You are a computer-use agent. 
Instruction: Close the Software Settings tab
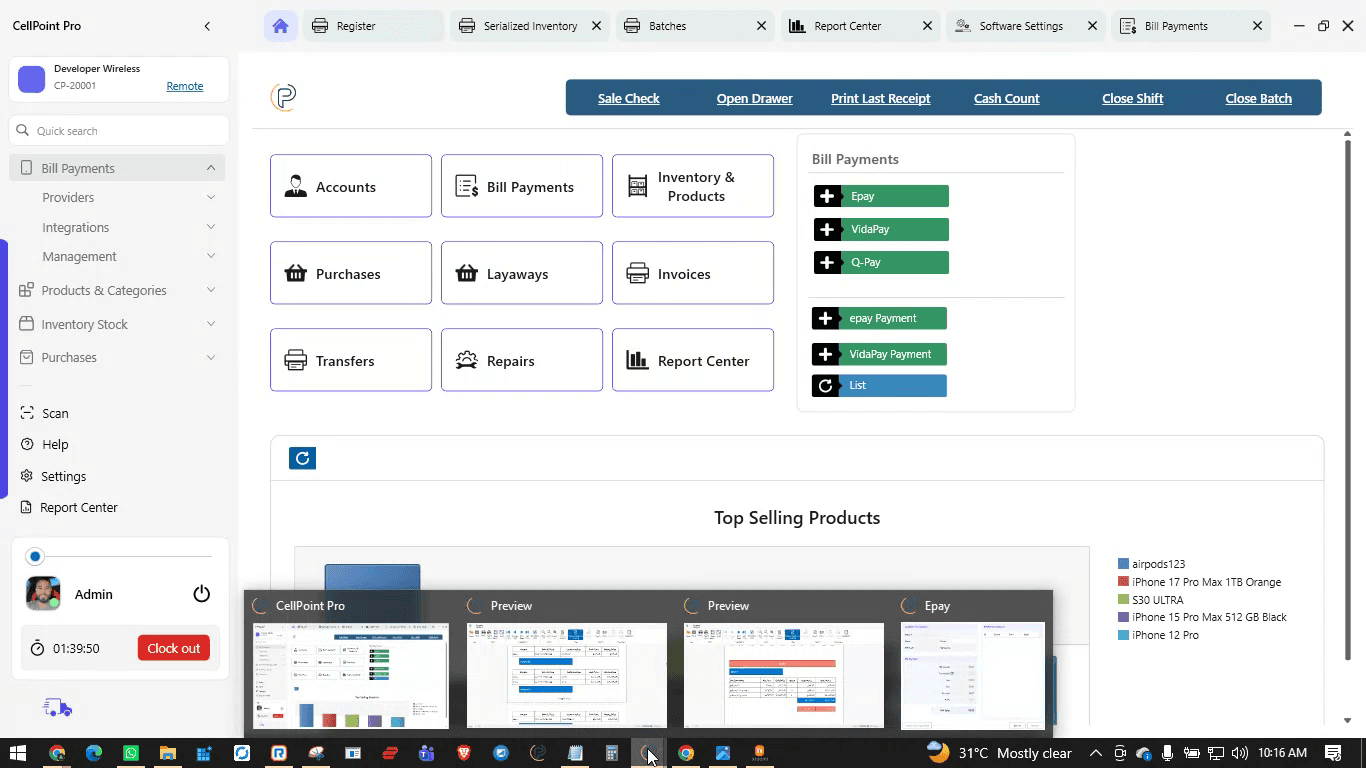[1092, 26]
